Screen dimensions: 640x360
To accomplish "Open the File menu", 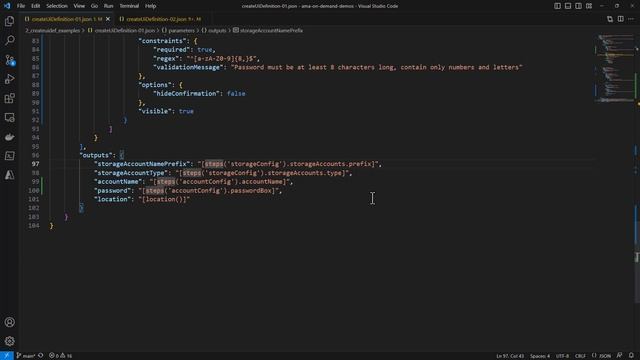I will pyautogui.click(x=21, y=6).
